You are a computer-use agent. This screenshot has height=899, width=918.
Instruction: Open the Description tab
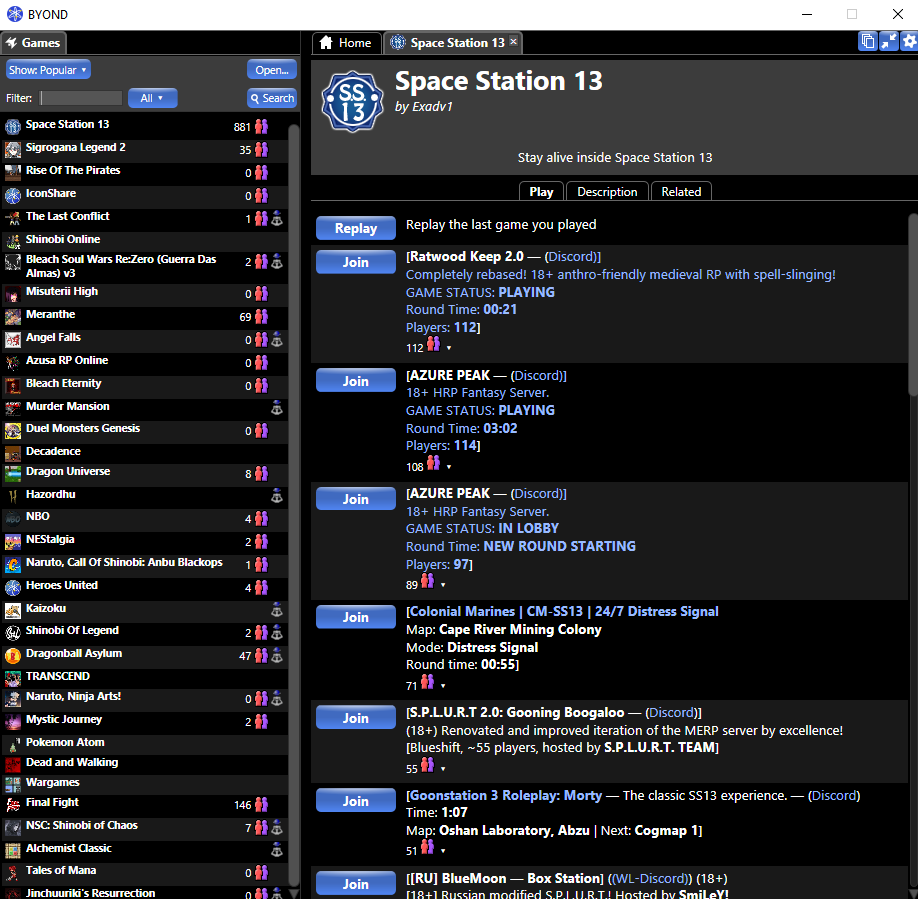click(607, 191)
